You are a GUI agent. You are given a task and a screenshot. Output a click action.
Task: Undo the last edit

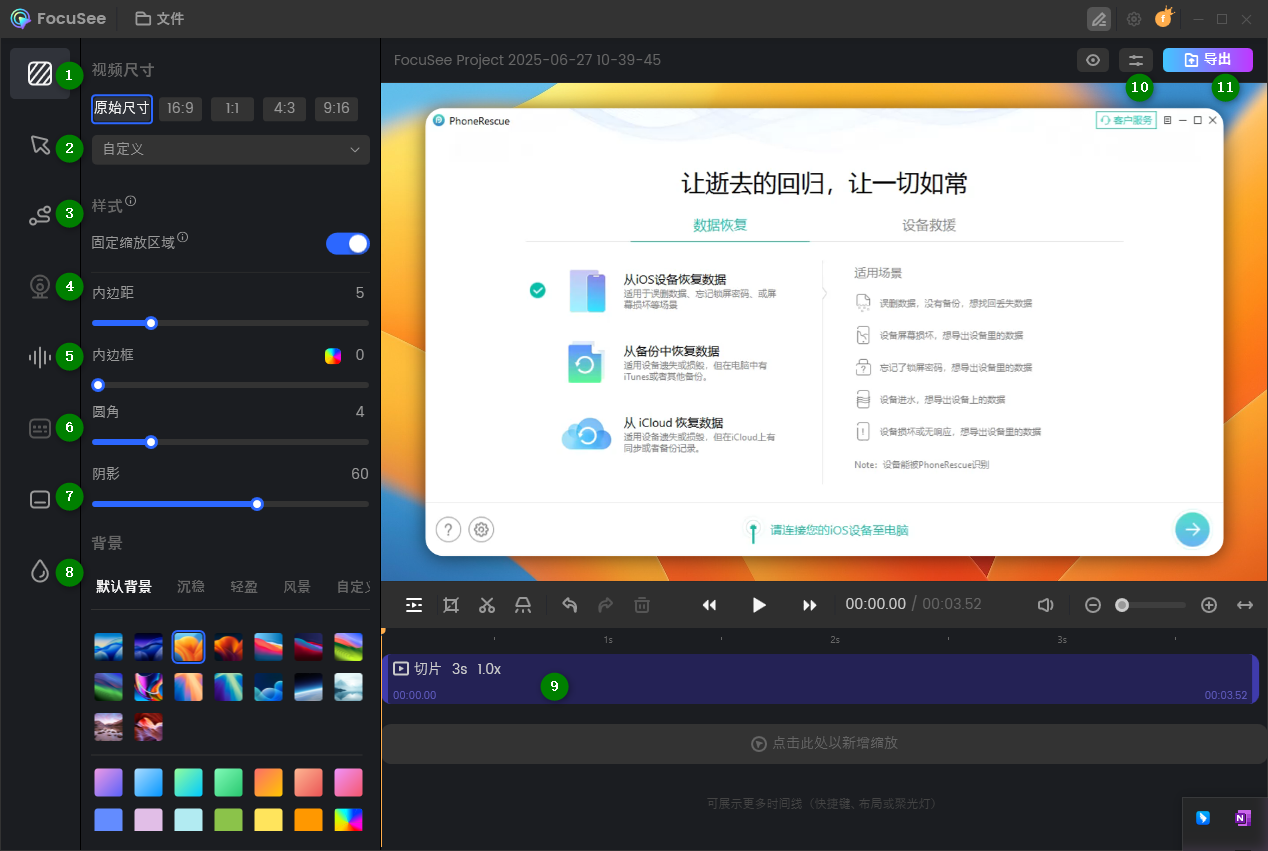click(x=570, y=605)
